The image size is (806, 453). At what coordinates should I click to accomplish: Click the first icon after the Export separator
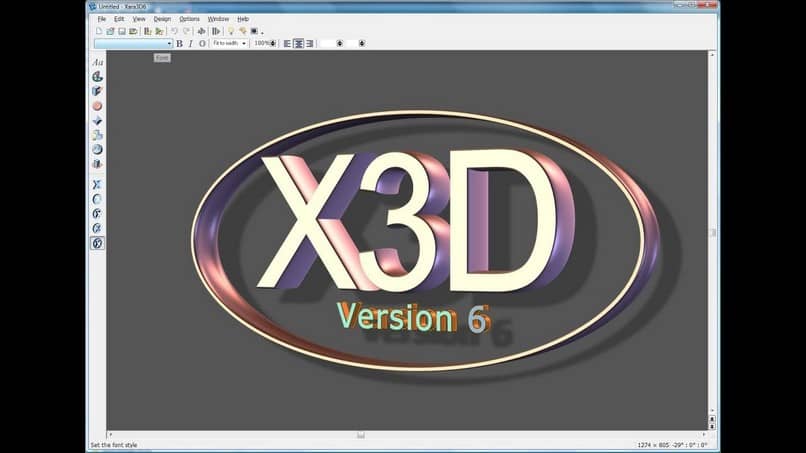point(148,31)
